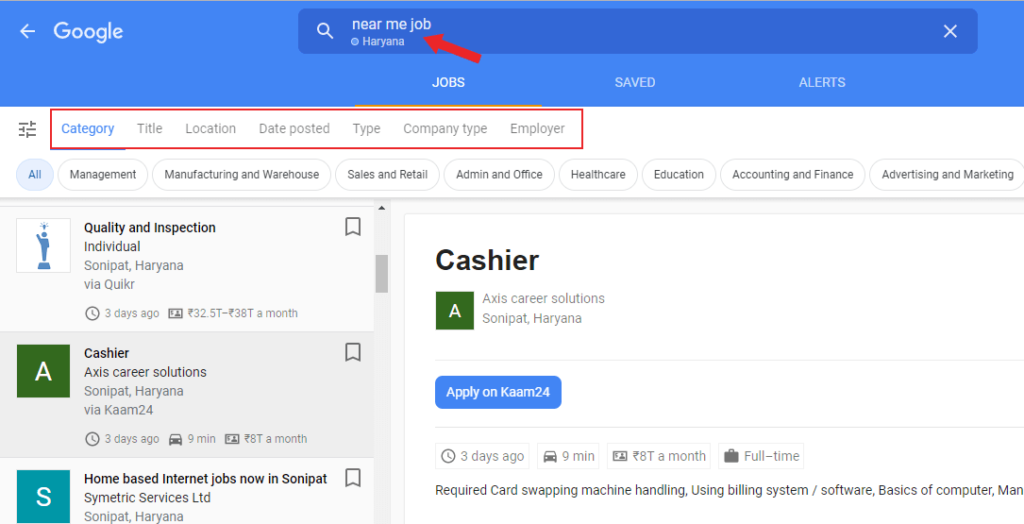Click the job list scrollbar up arrow

[x=381, y=208]
